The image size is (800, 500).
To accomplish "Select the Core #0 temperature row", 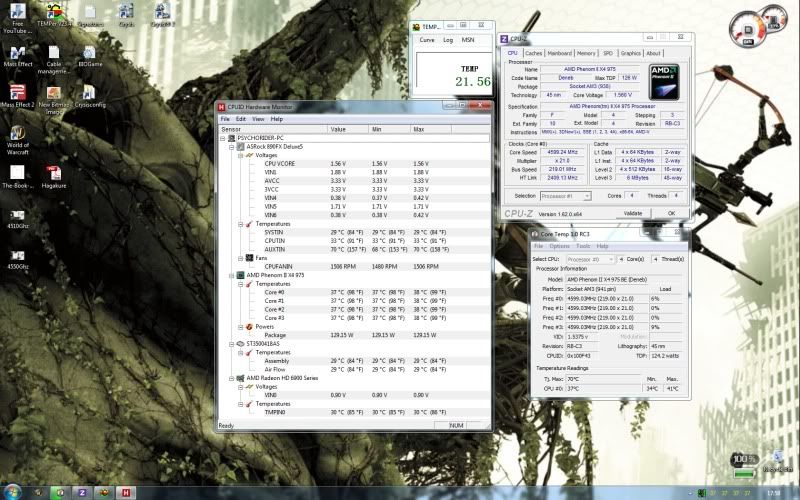I will 354,292.
